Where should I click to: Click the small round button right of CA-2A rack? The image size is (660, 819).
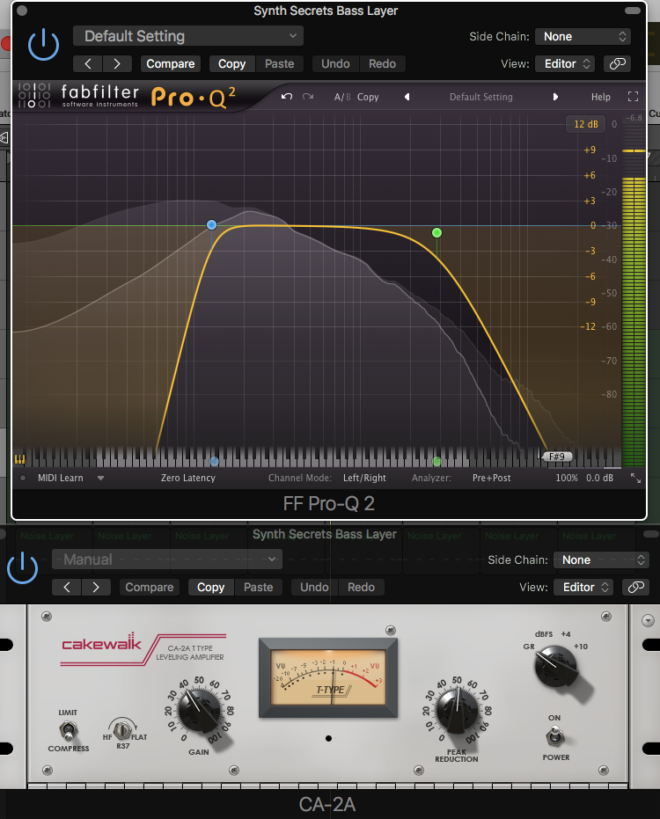point(648,620)
